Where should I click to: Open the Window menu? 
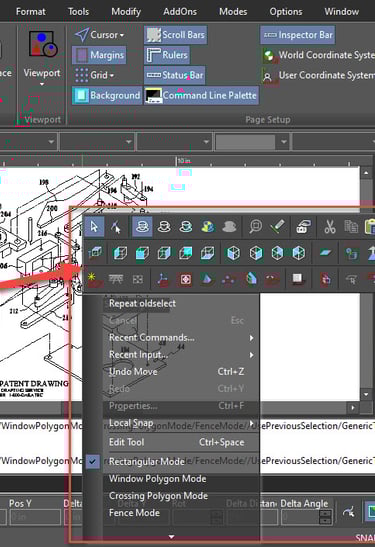tap(342, 12)
